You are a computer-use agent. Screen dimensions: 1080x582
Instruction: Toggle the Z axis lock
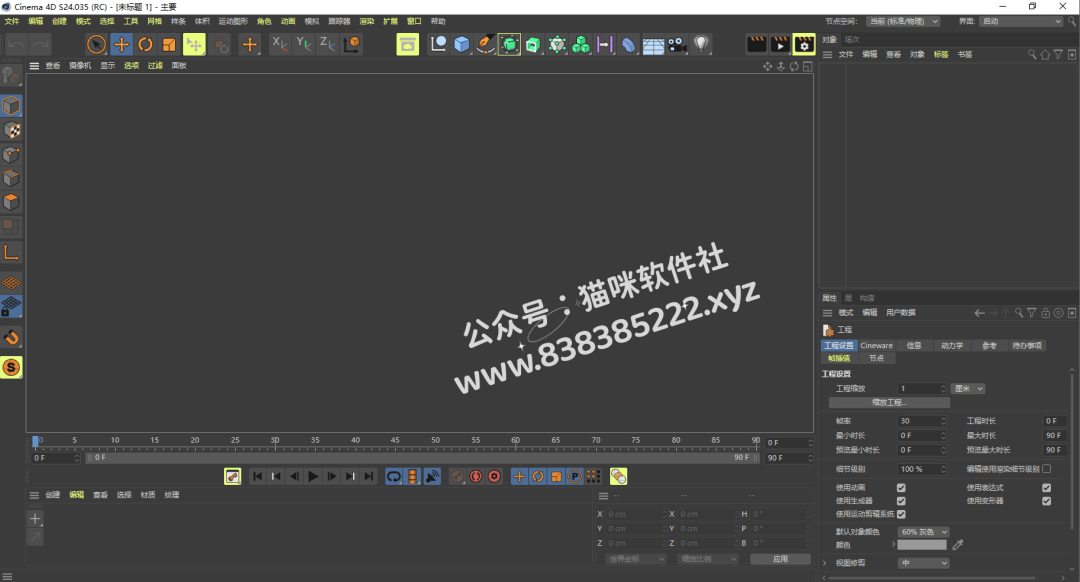click(x=327, y=44)
